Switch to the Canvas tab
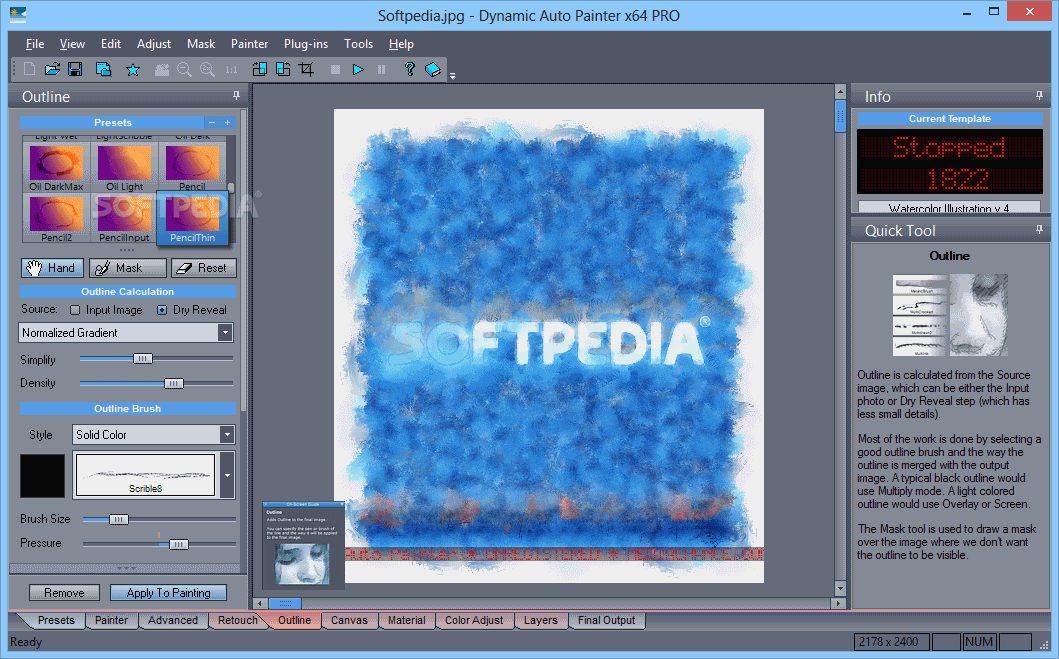 (349, 620)
